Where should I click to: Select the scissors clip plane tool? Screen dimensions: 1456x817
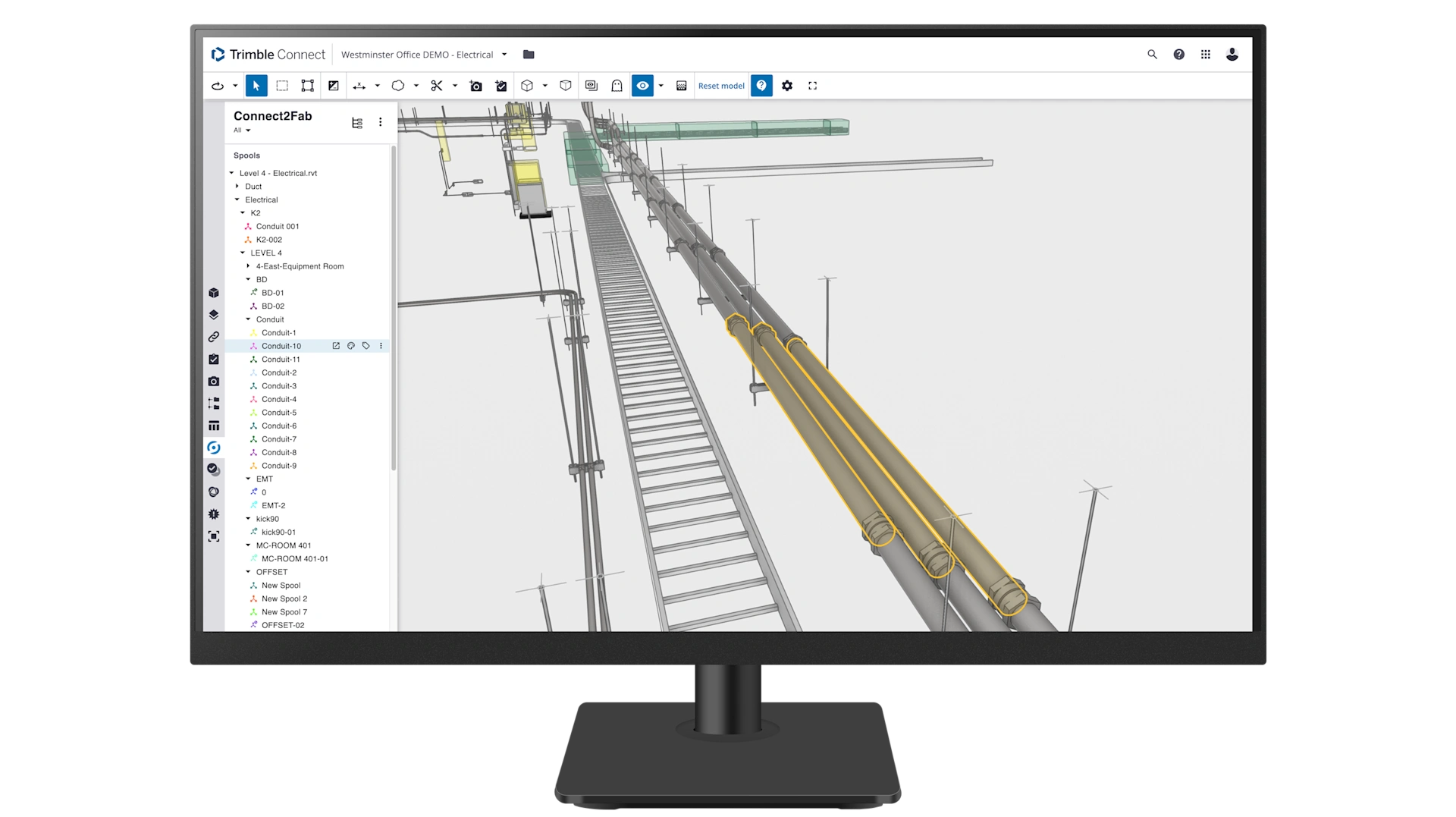click(x=437, y=86)
